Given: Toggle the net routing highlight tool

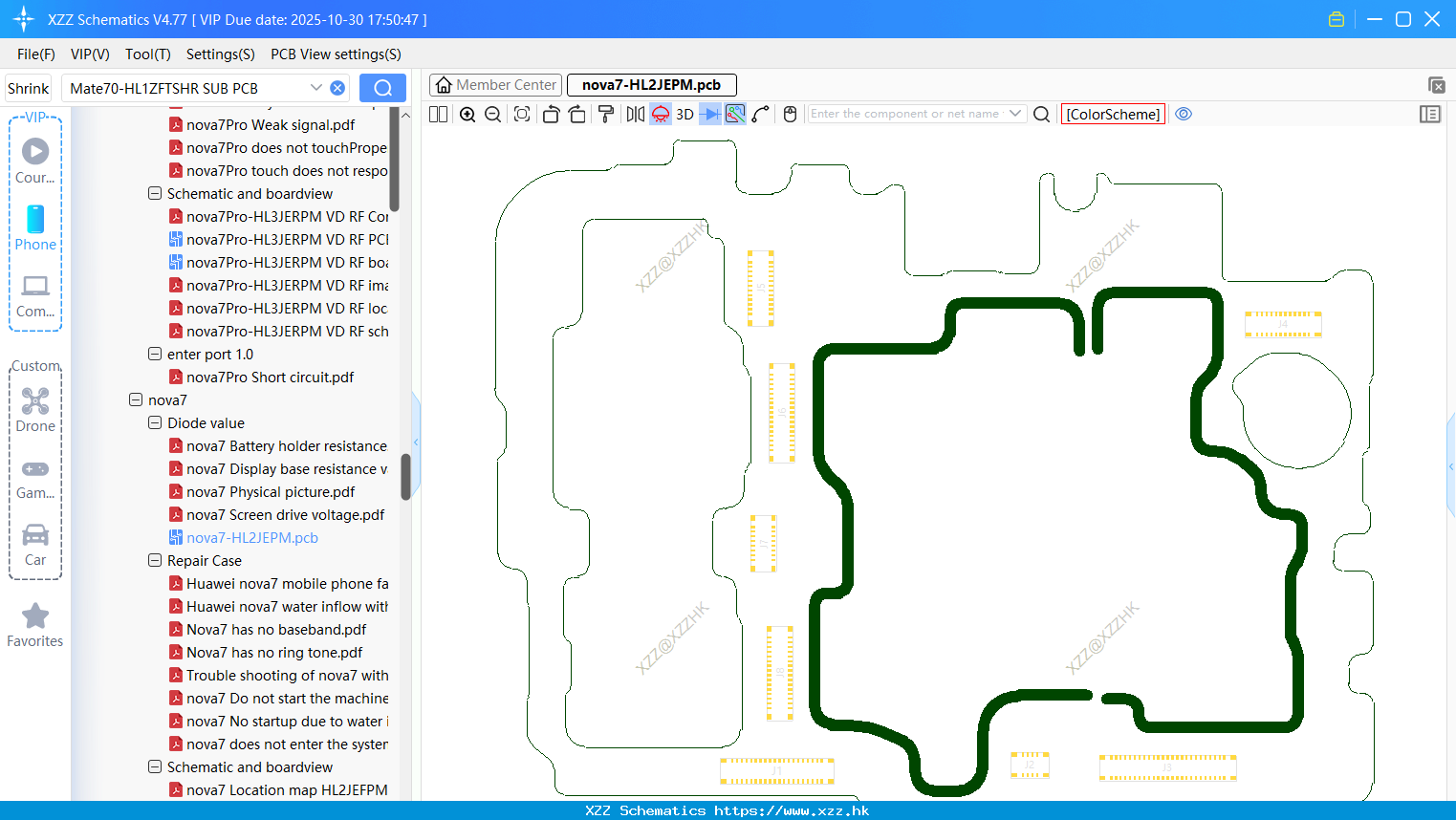Looking at the screenshot, I should (x=735, y=114).
